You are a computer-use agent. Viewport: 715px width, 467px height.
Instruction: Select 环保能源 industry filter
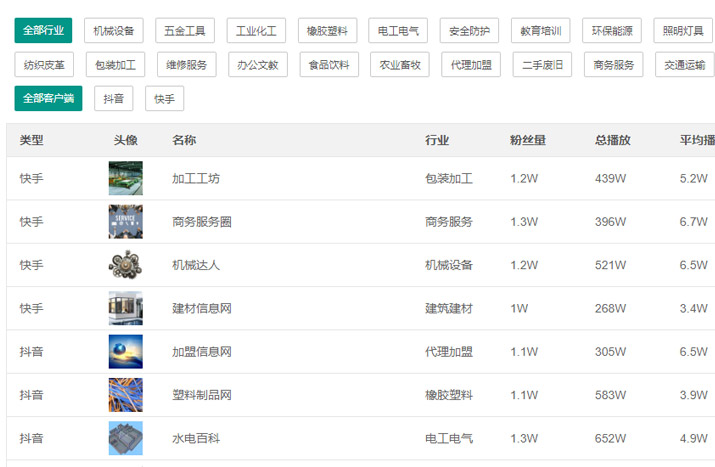pyautogui.click(x=612, y=31)
